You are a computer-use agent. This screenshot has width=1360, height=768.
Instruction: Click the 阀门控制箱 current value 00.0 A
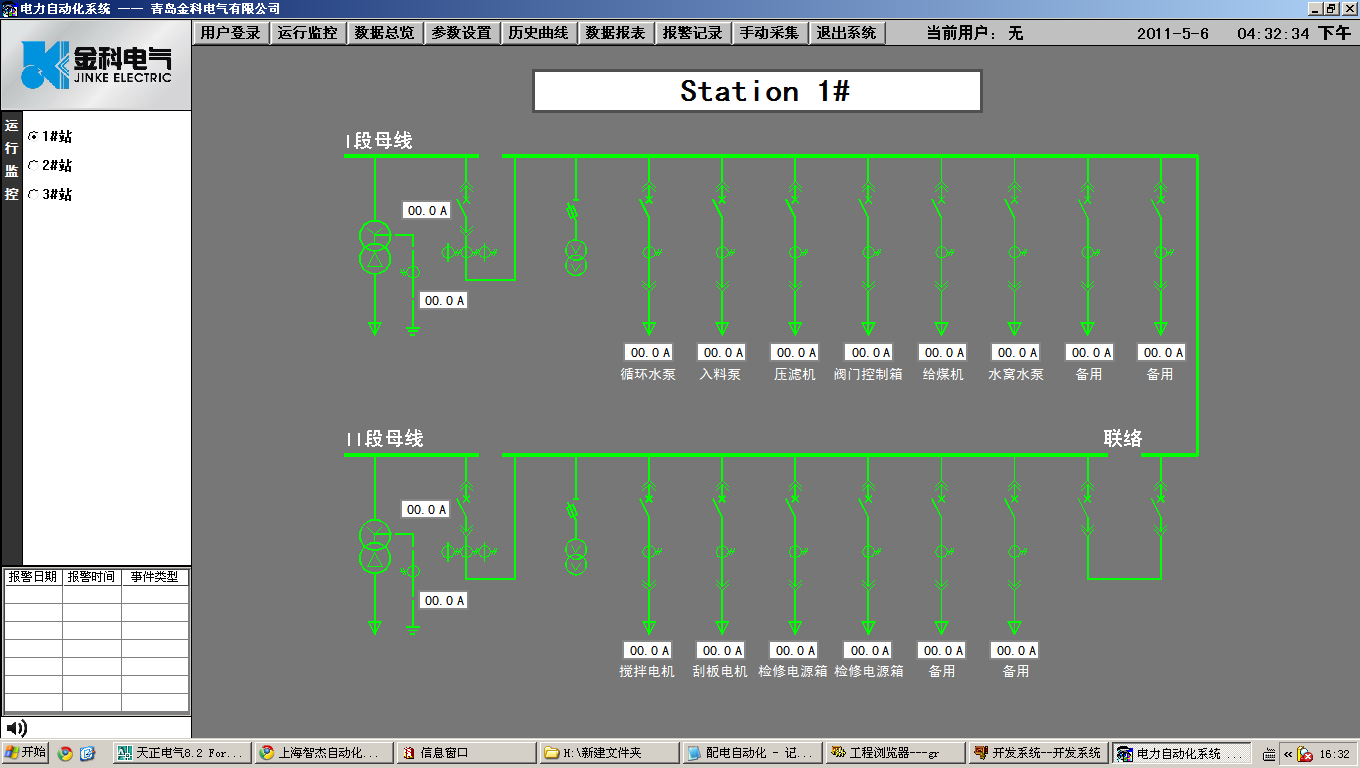coord(868,352)
